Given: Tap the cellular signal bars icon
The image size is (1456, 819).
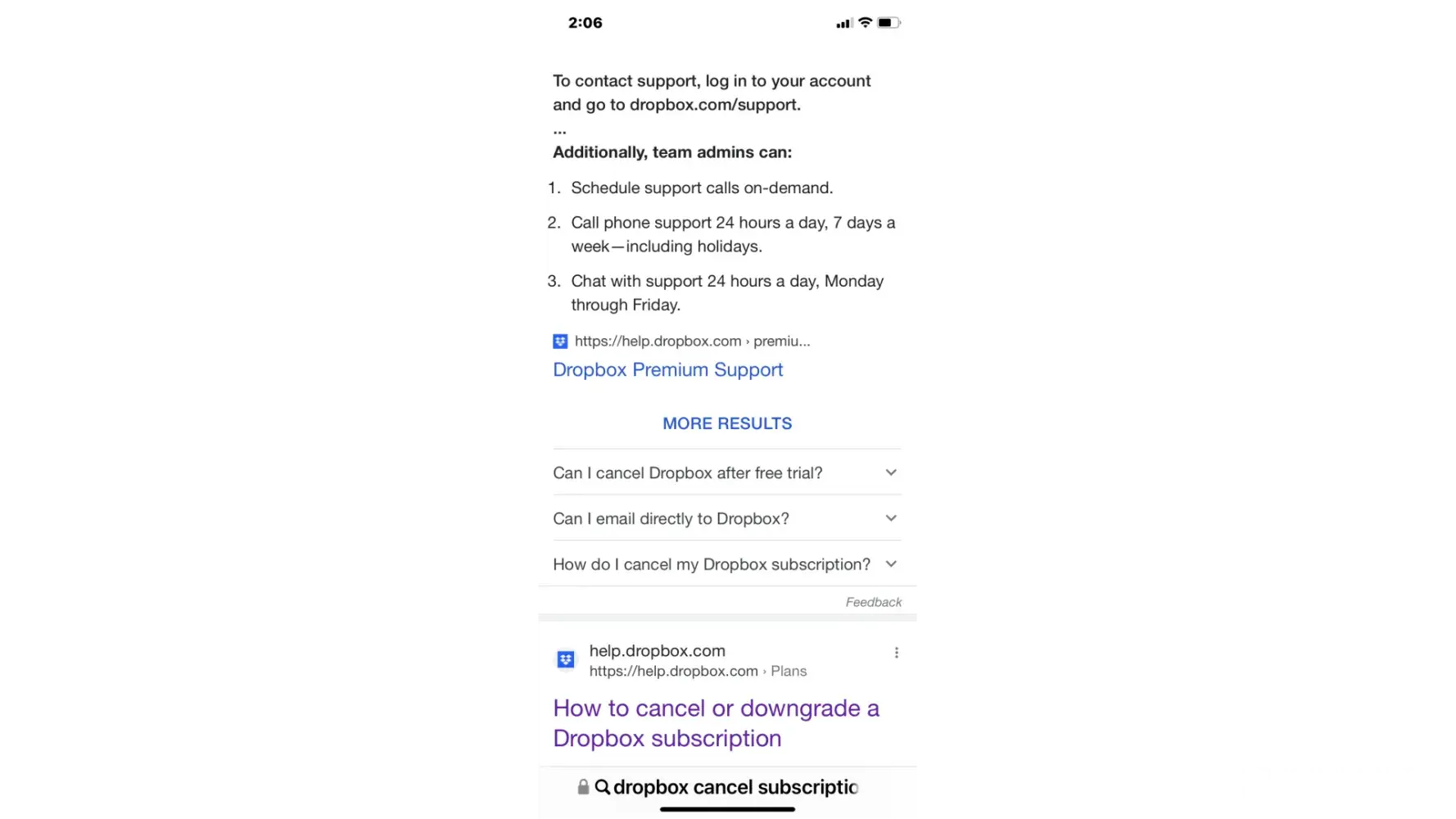Looking at the screenshot, I should point(844,24).
